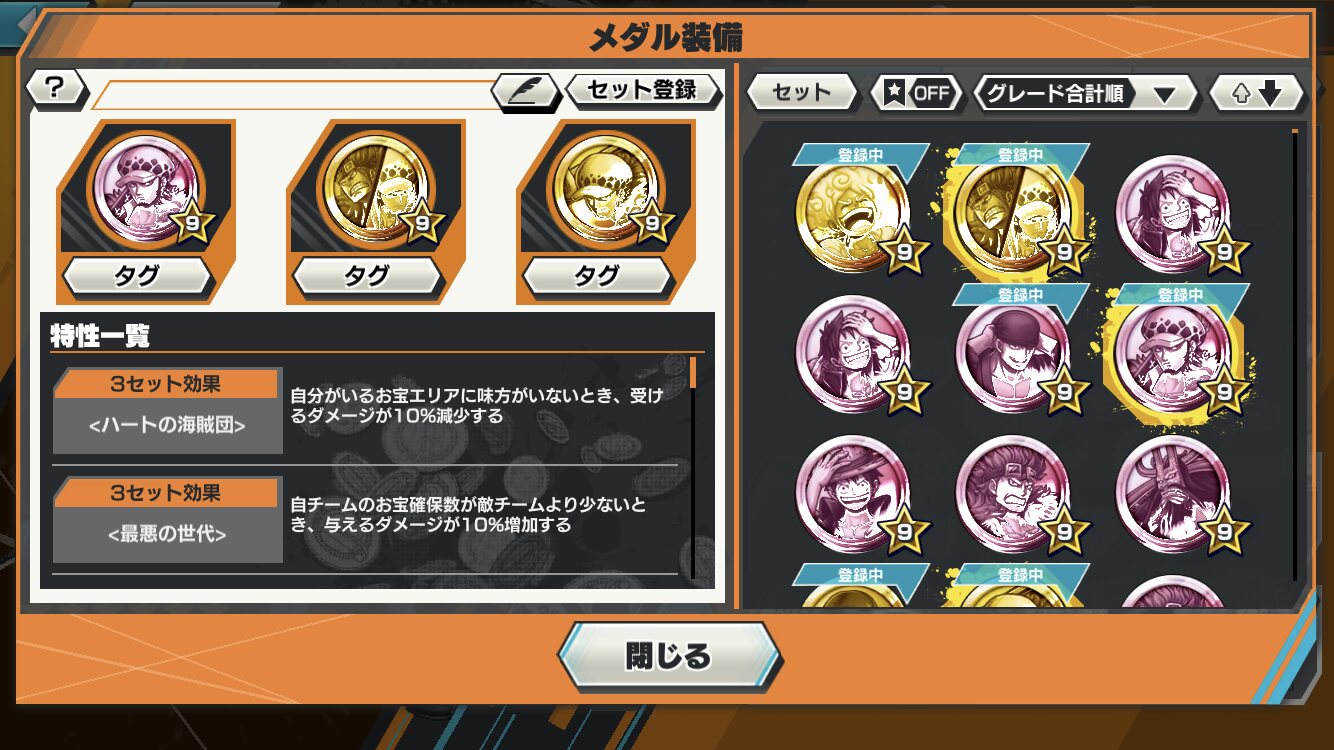Toggle the favorite filter OFF switch
This screenshot has height=750, width=1334.
click(915, 93)
